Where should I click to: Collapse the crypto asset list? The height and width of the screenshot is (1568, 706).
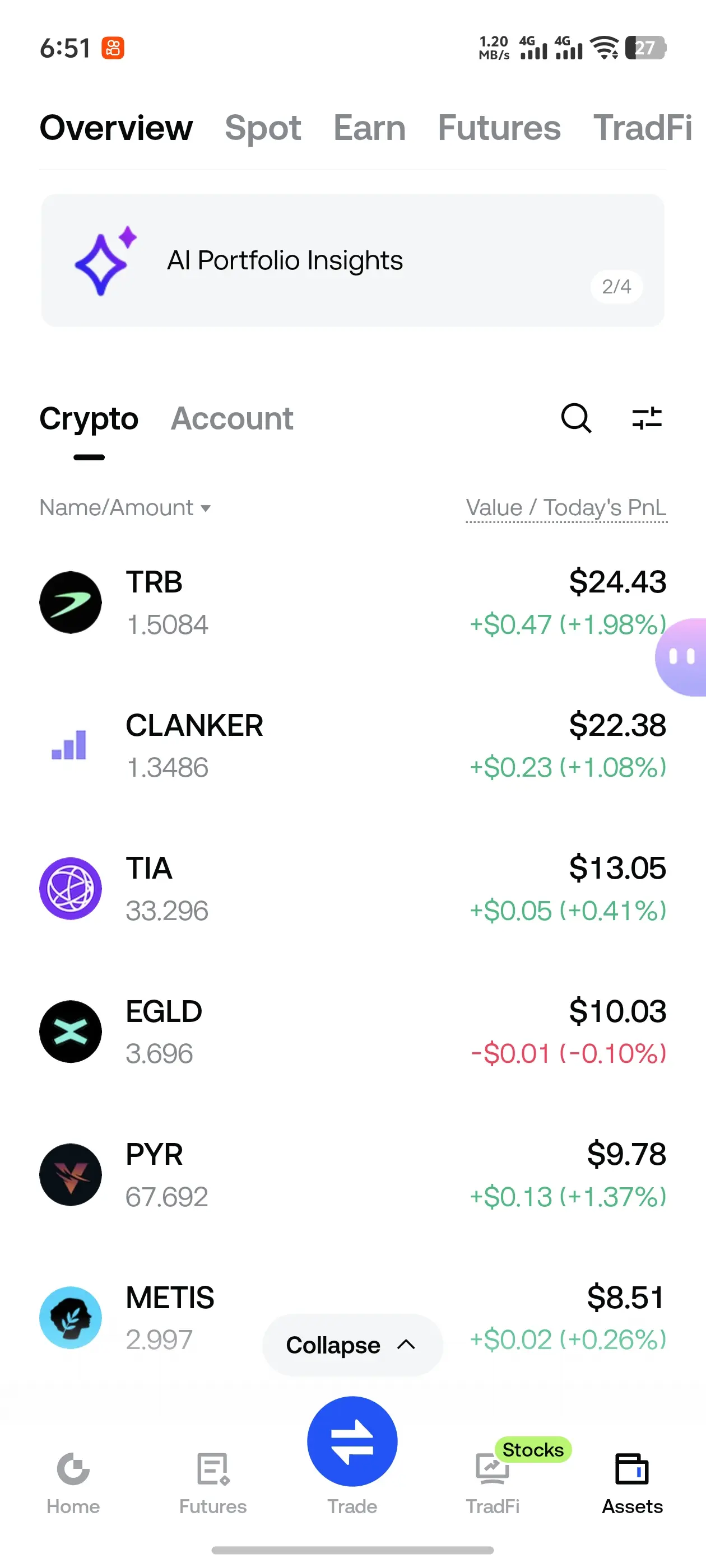tap(352, 1345)
